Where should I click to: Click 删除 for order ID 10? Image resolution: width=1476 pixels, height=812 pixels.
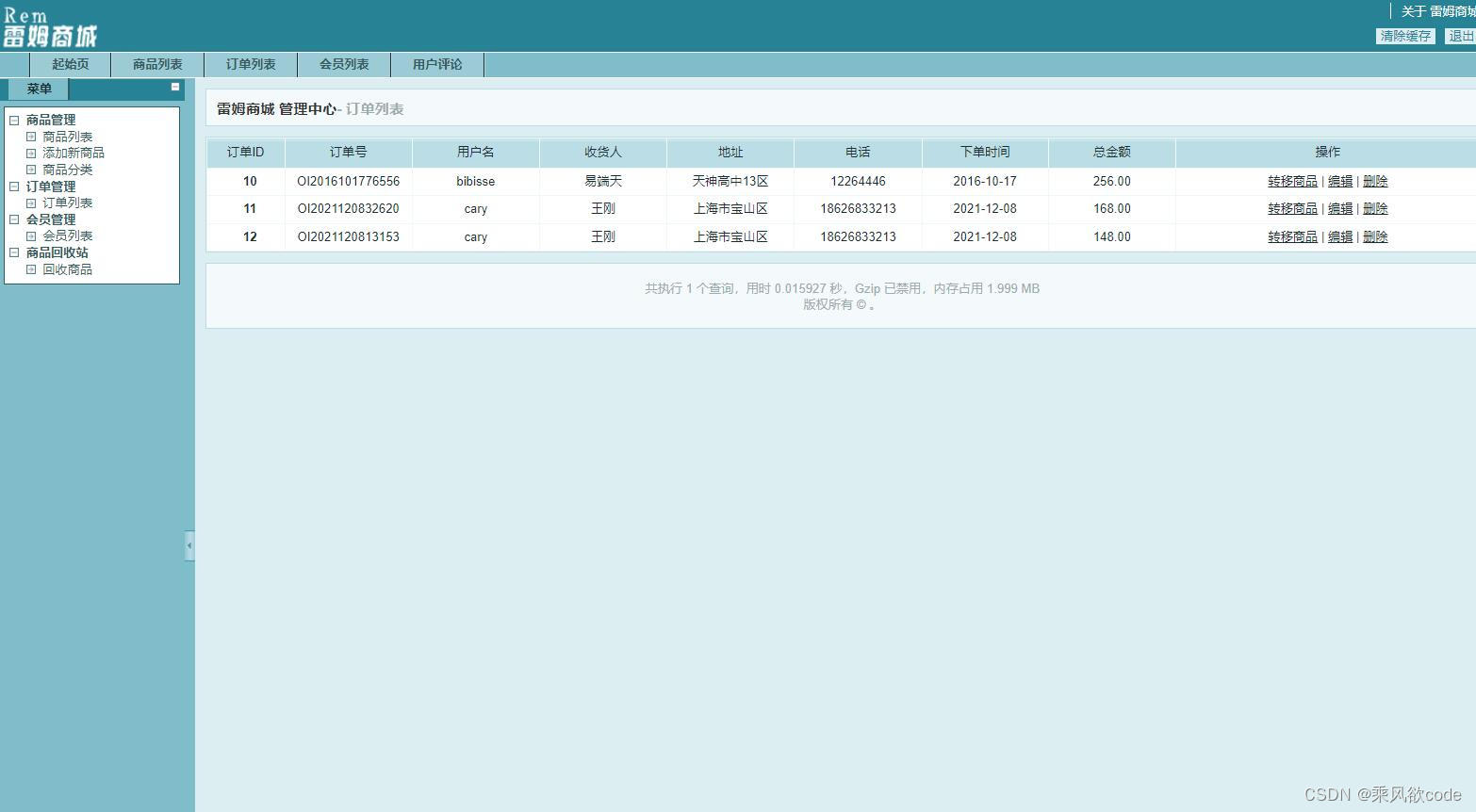pos(1375,181)
